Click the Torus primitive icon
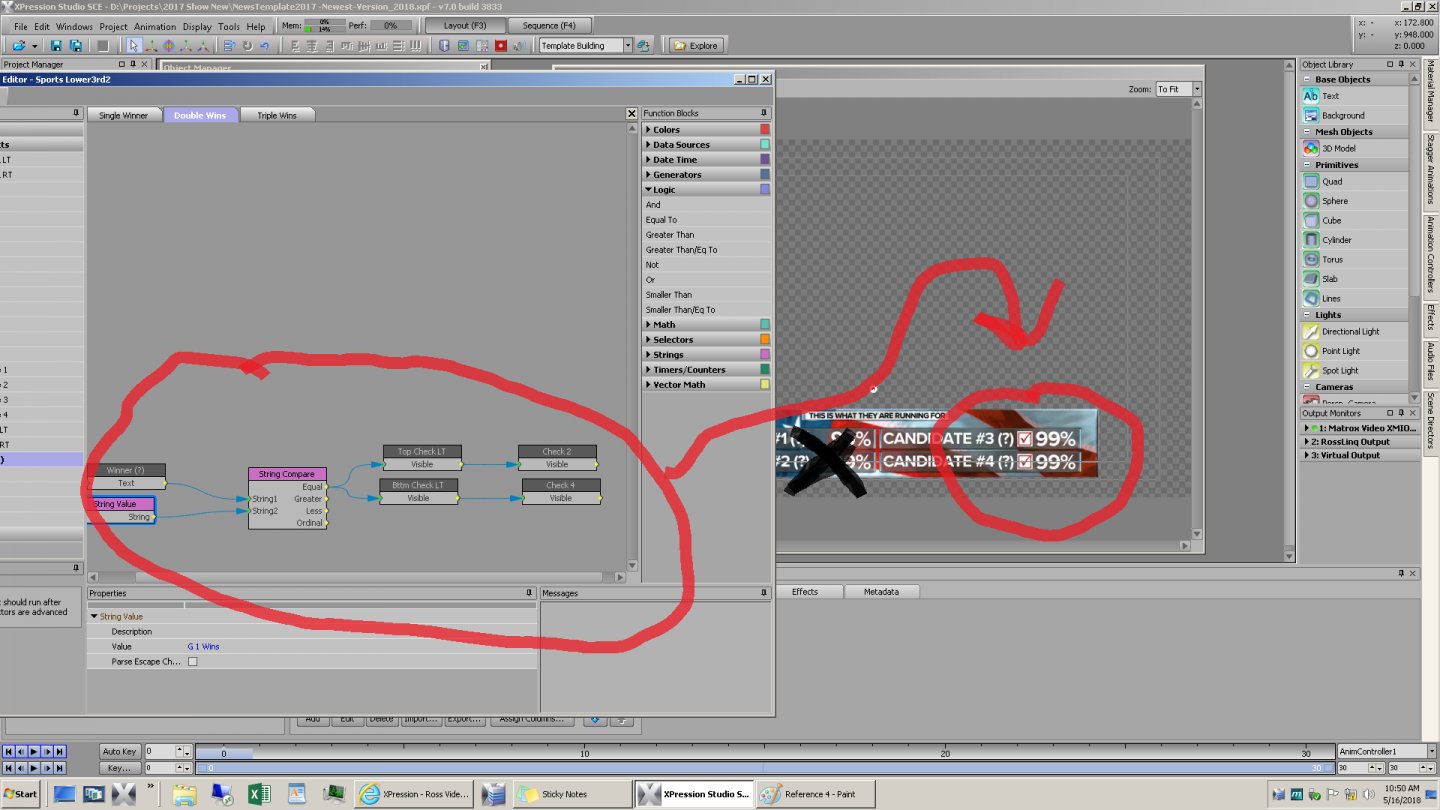1440x810 pixels. coord(1311,259)
